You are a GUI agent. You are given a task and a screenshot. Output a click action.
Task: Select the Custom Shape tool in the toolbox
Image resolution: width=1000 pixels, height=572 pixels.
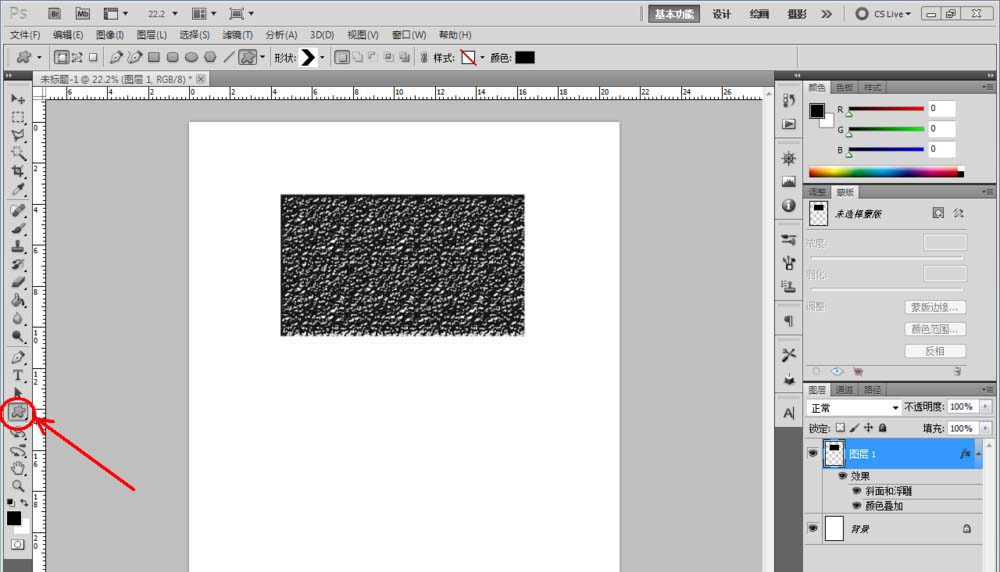pyautogui.click(x=18, y=412)
